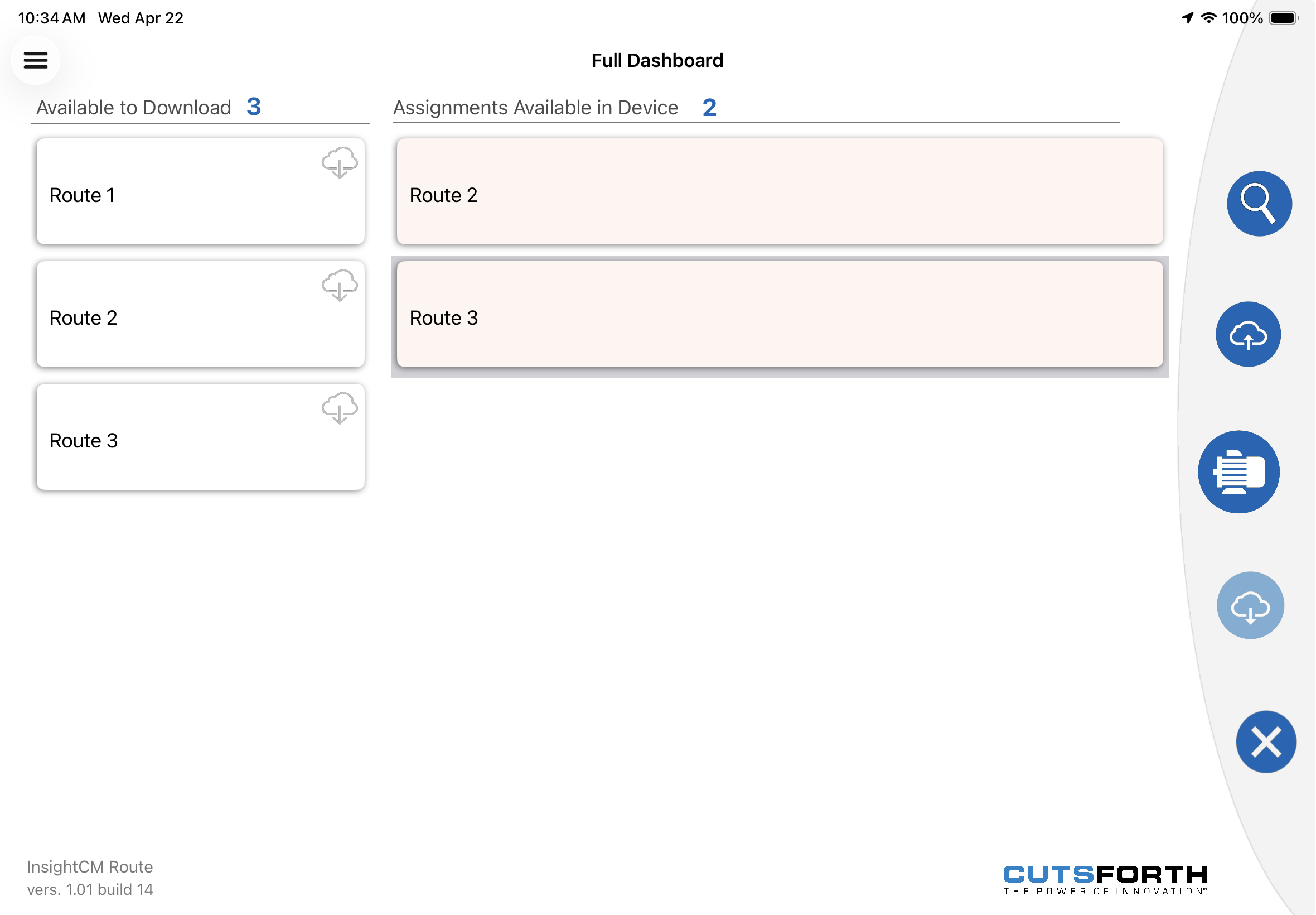The height and width of the screenshot is (915, 1316).
Task: Open the hamburger menu
Action: [x=36, y=60]
